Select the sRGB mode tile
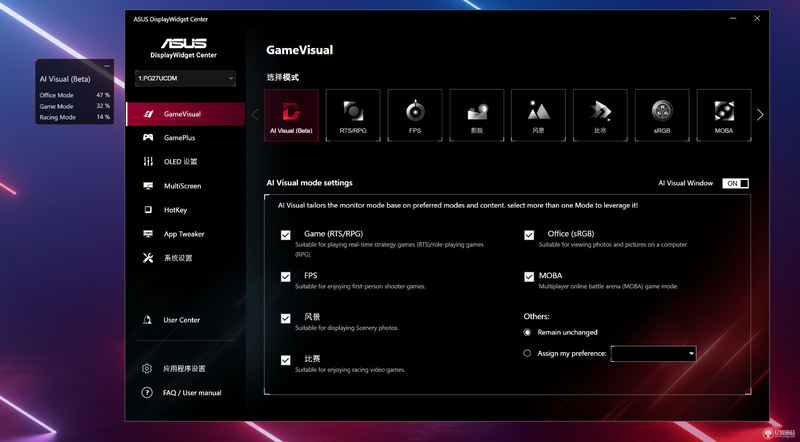 [x=662, y=115]
